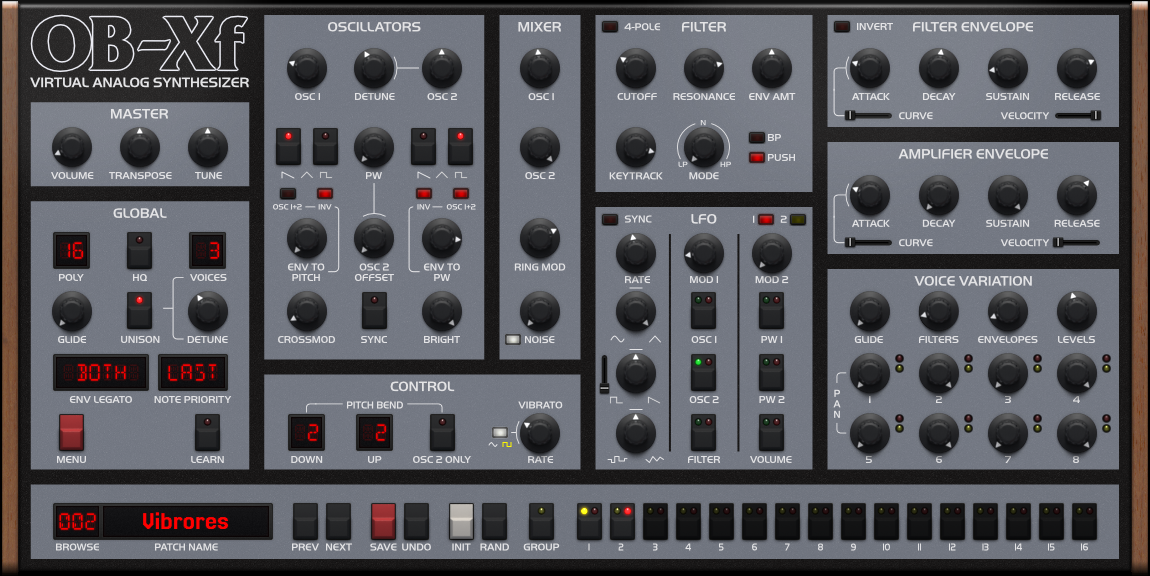Click the Group button
This screenshot has height=576, width=1150.
[x=541, y=522]
